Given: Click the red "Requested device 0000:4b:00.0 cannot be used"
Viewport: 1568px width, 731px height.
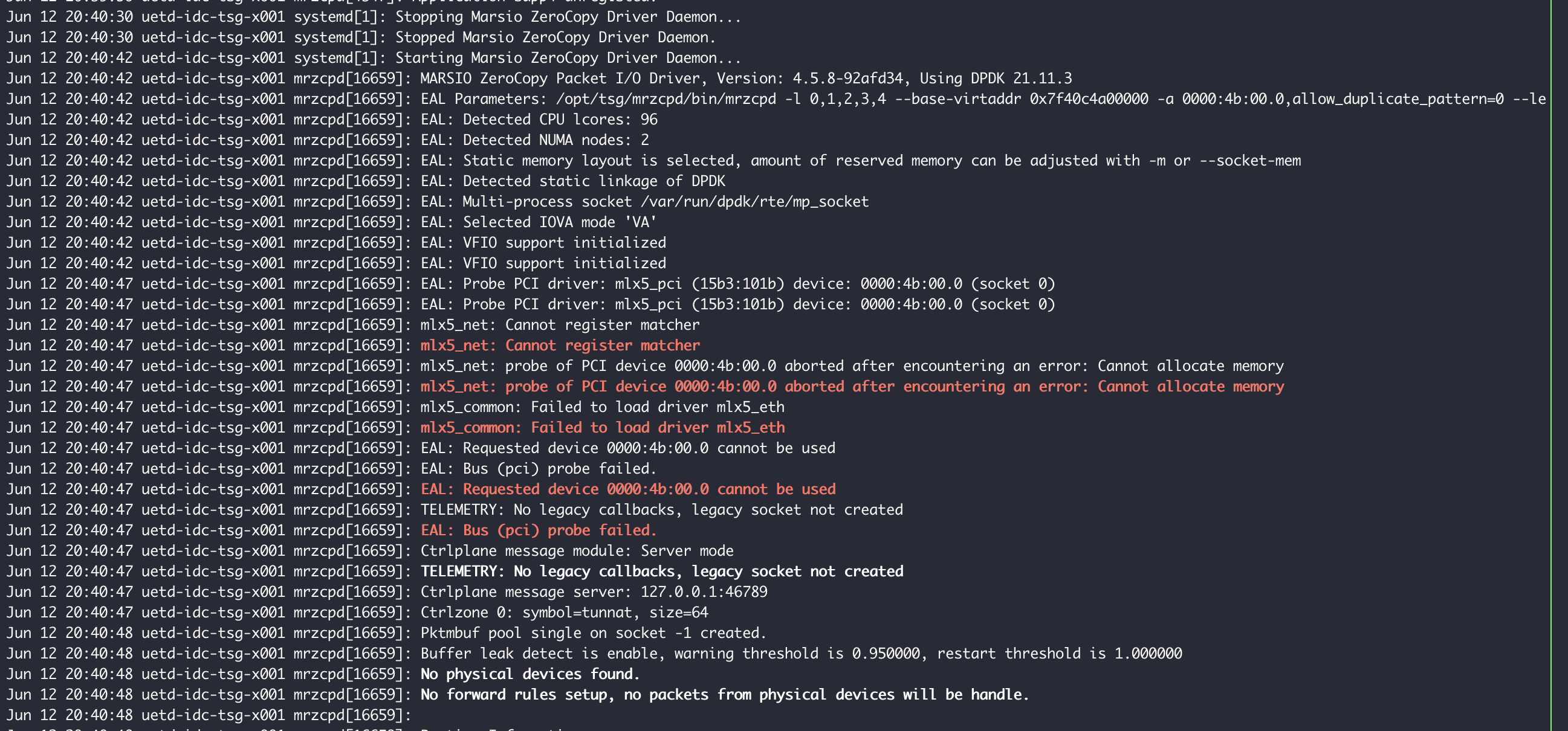Looking at the screenshot, I should [x=628, y=489].
